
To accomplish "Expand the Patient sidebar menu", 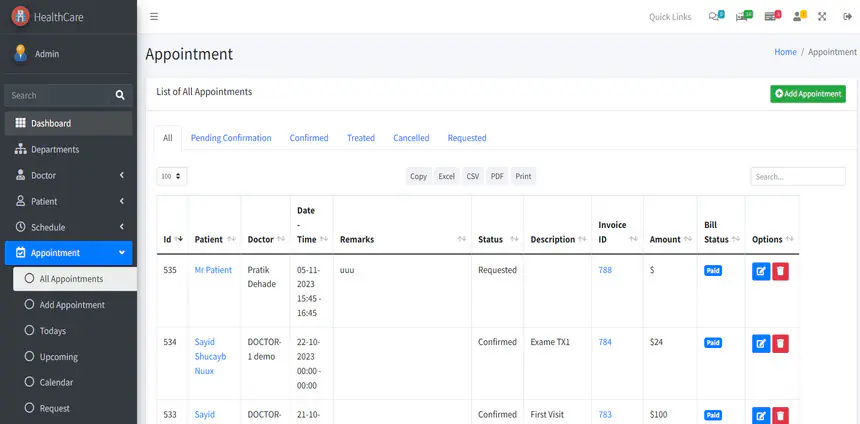I will tap(69, 201).
